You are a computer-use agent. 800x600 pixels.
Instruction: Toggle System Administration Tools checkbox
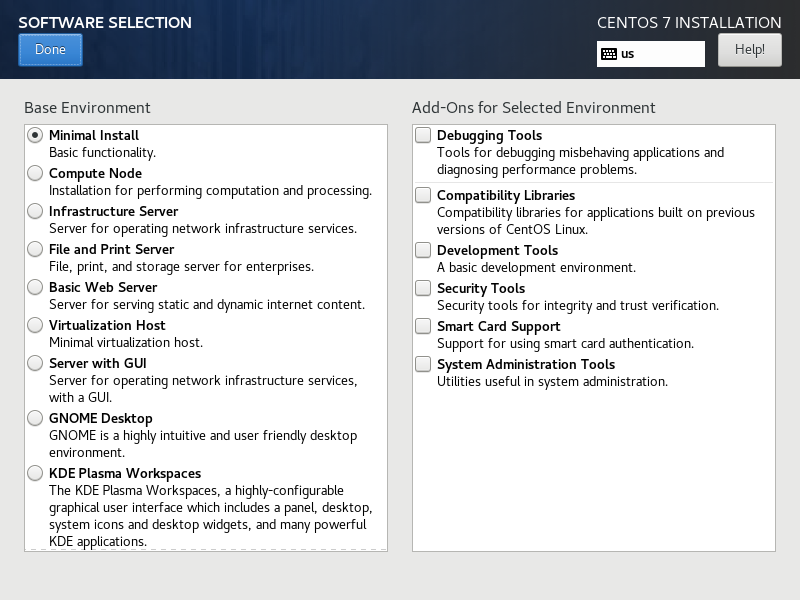424,364
